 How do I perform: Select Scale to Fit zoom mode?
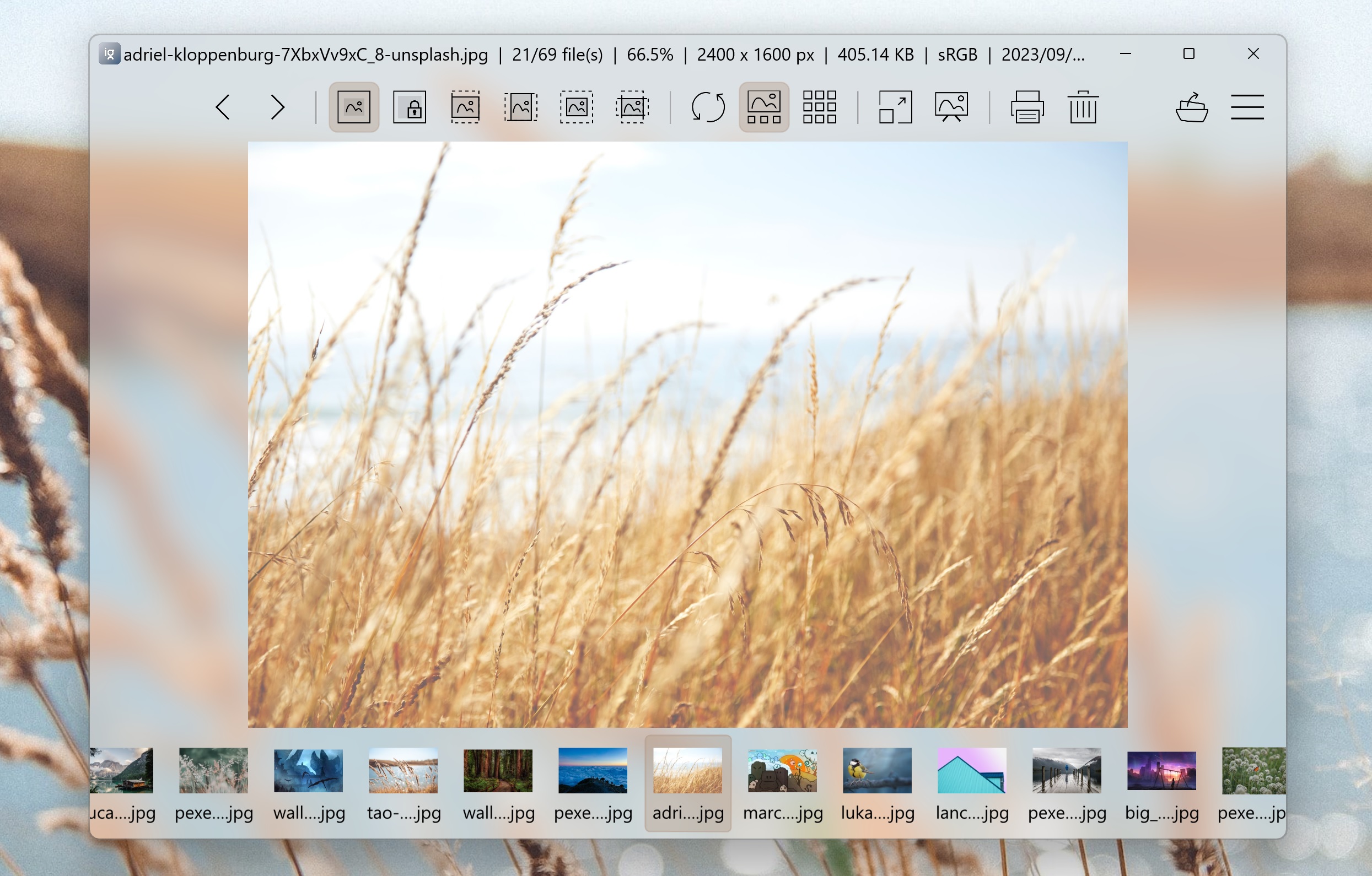tap(576, 107)
